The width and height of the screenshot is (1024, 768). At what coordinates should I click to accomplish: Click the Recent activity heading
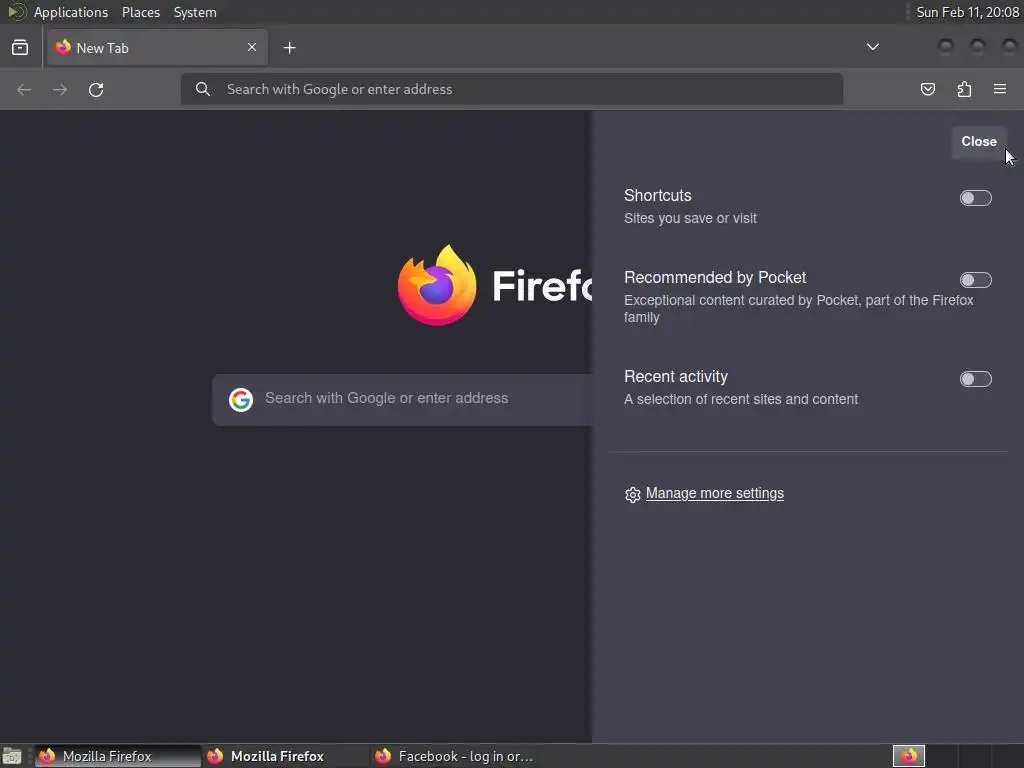pyautogui.click(x=675, y=377)
